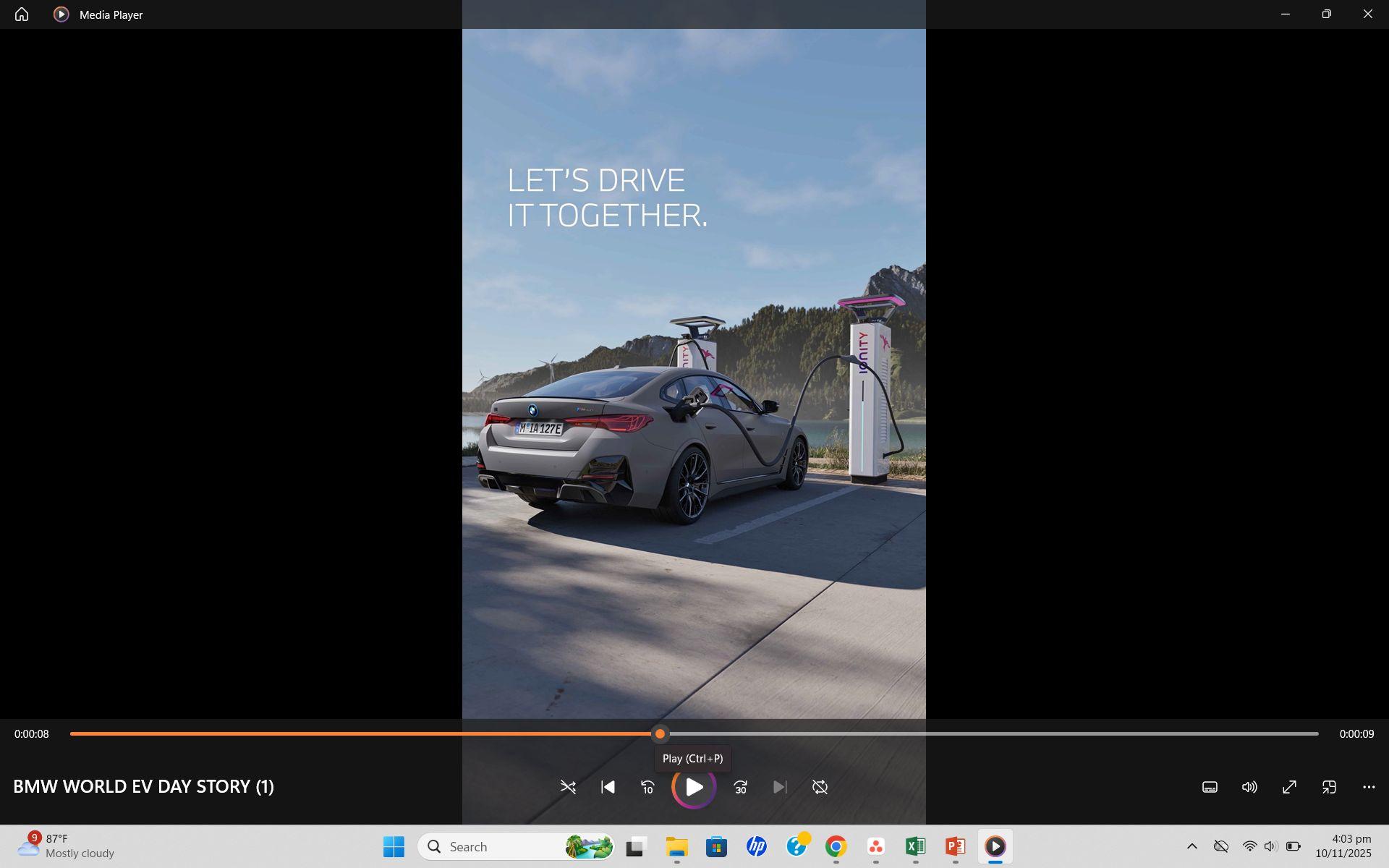Open more options menu
Screen dimensions: 1389x868
pos(1369,787)
